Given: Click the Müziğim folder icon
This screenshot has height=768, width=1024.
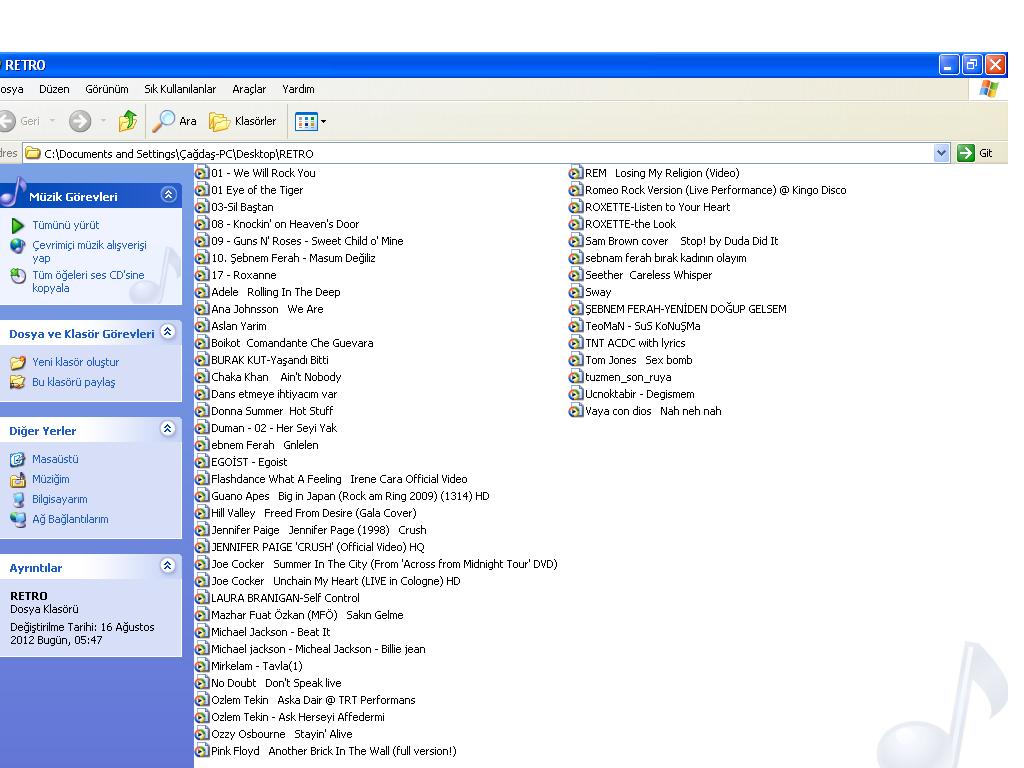Looking at the screenshot, I should (x=18, y=479).
